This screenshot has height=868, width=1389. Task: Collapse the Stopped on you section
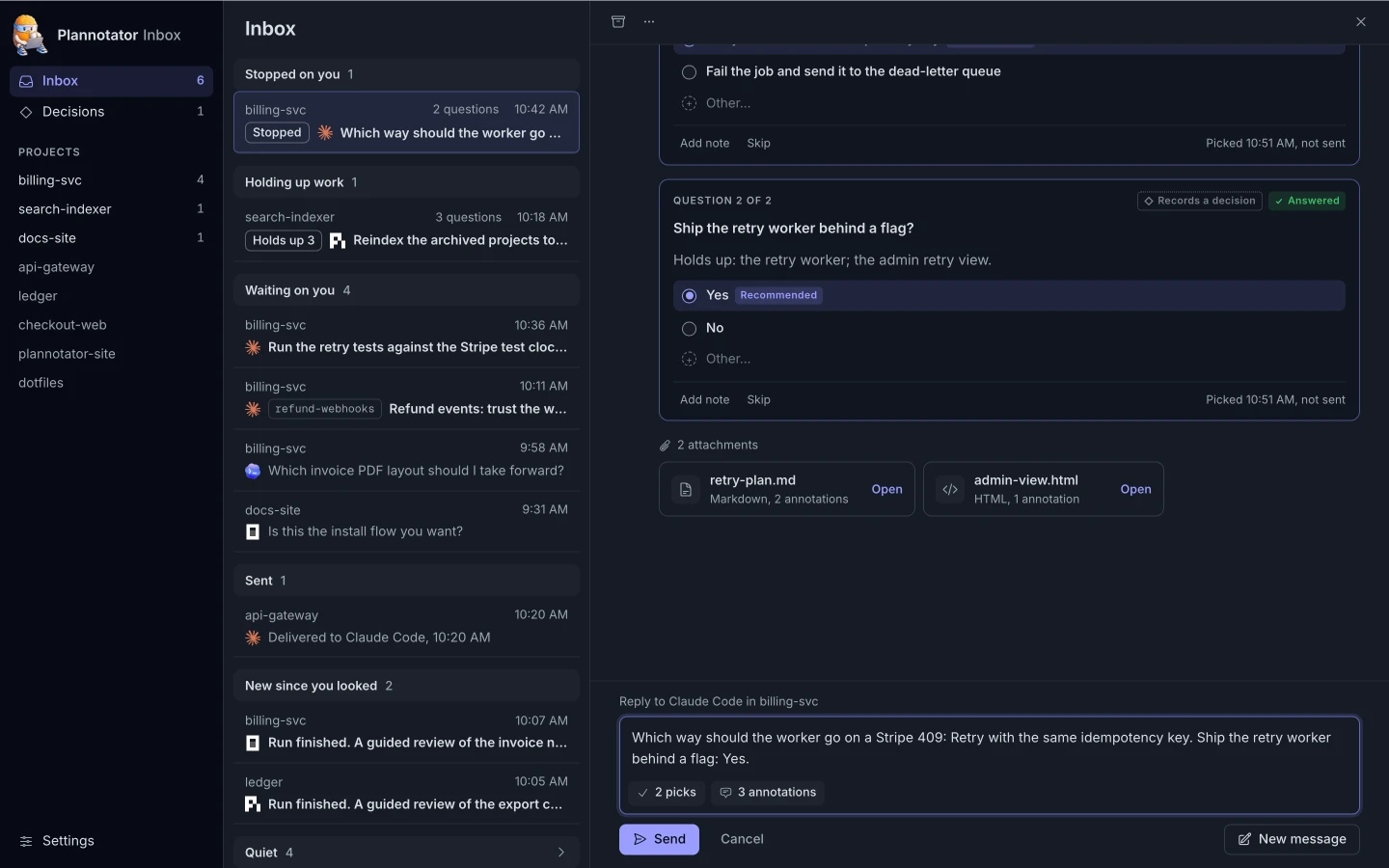click(406, 74)
